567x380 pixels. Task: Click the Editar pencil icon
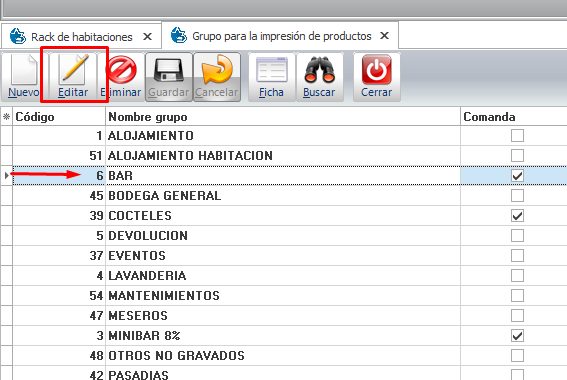[75, 69]
